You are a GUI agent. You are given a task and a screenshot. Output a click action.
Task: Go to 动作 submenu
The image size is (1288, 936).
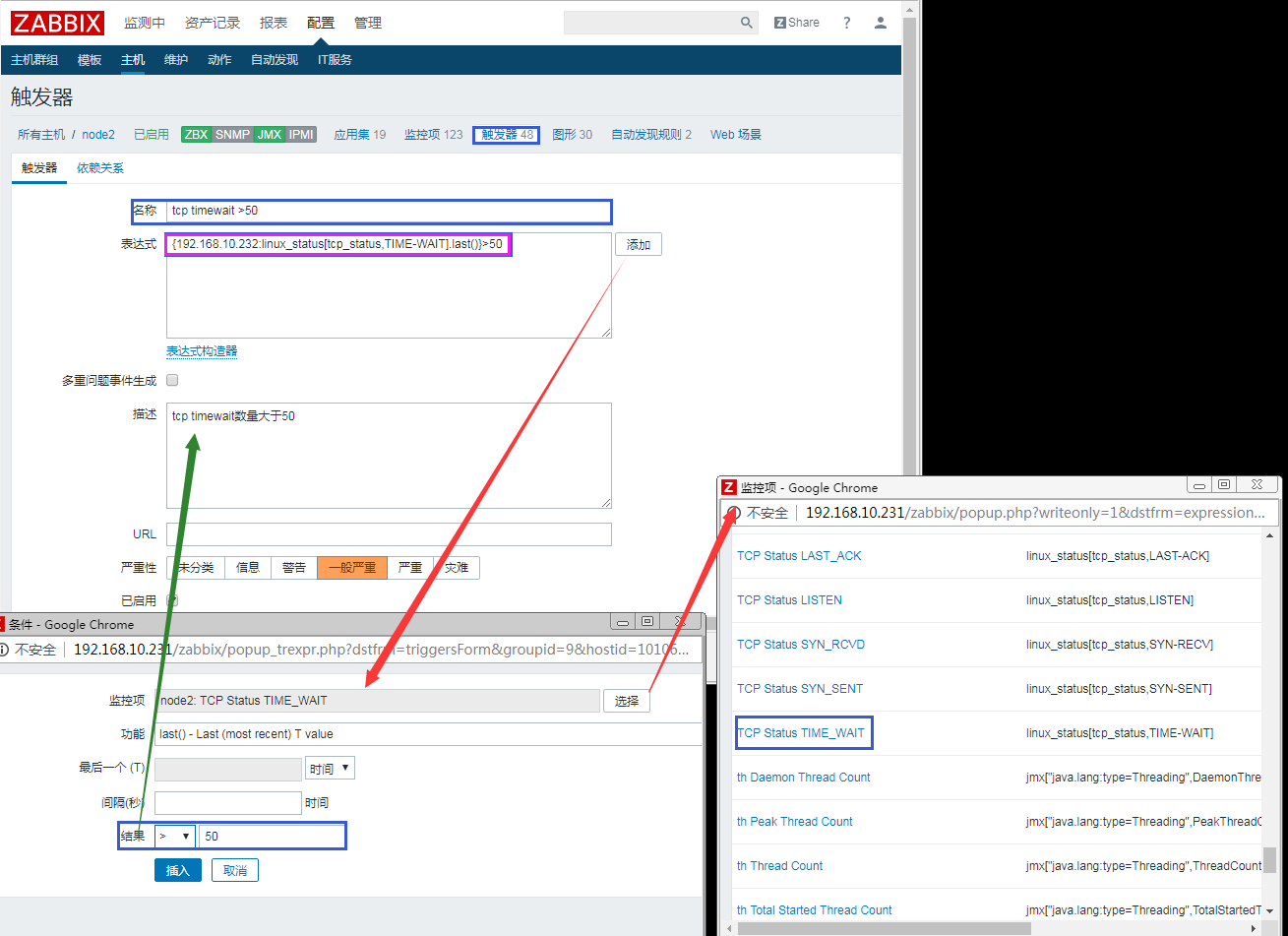tap(219, 60)
